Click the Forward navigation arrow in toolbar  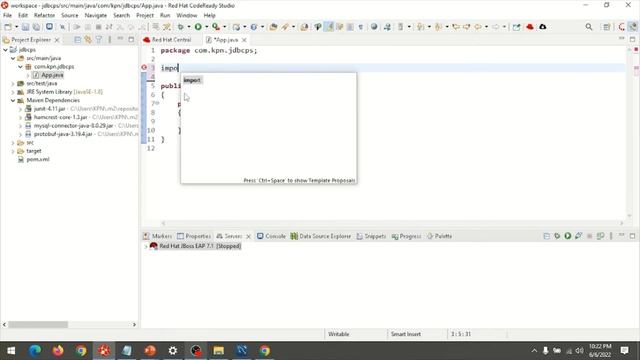tap(496, 27)
